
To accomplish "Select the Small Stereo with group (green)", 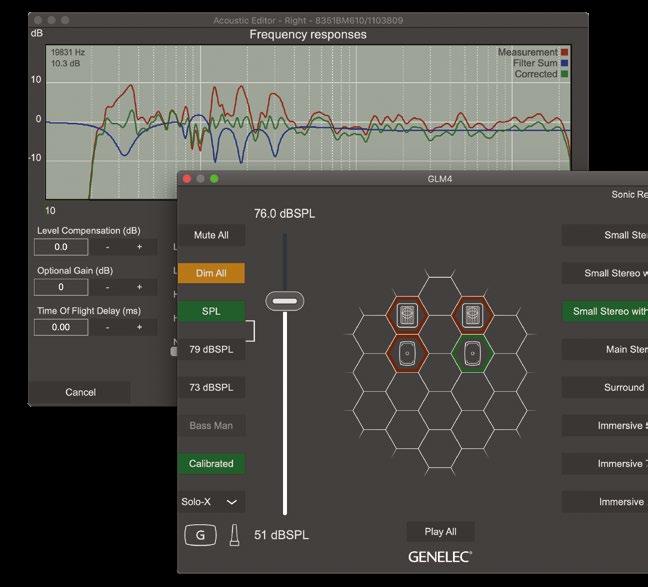I will 605,311.
